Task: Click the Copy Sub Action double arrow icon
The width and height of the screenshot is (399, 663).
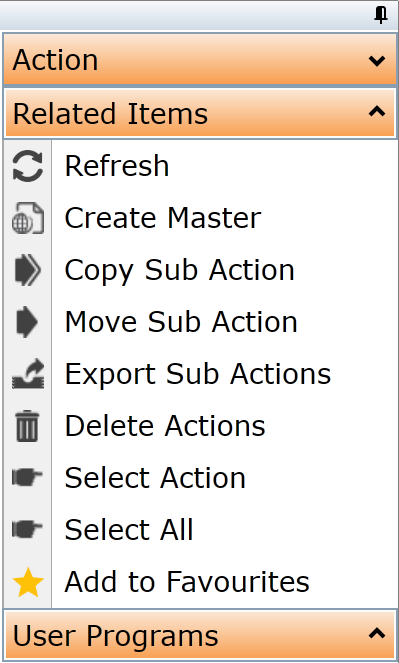Action: click(x=27, y=270)
